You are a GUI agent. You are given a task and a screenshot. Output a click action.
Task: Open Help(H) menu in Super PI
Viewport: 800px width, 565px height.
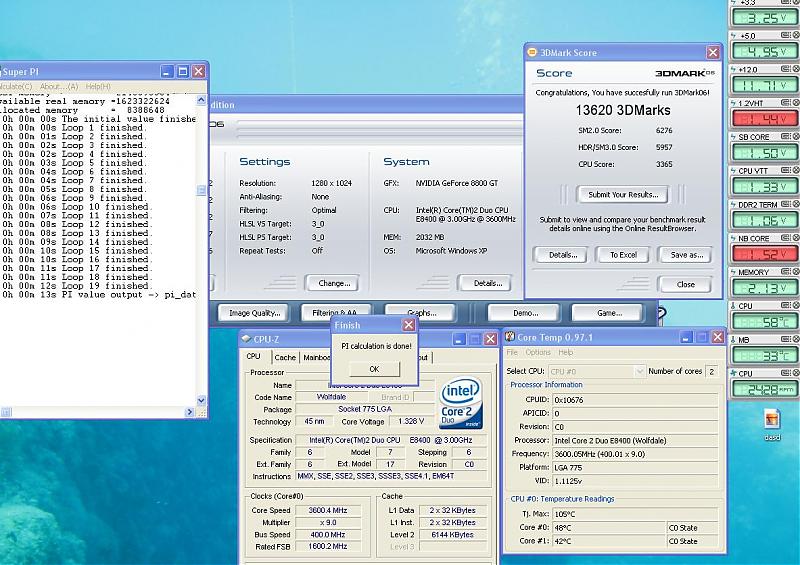click(x=98, y=86)
